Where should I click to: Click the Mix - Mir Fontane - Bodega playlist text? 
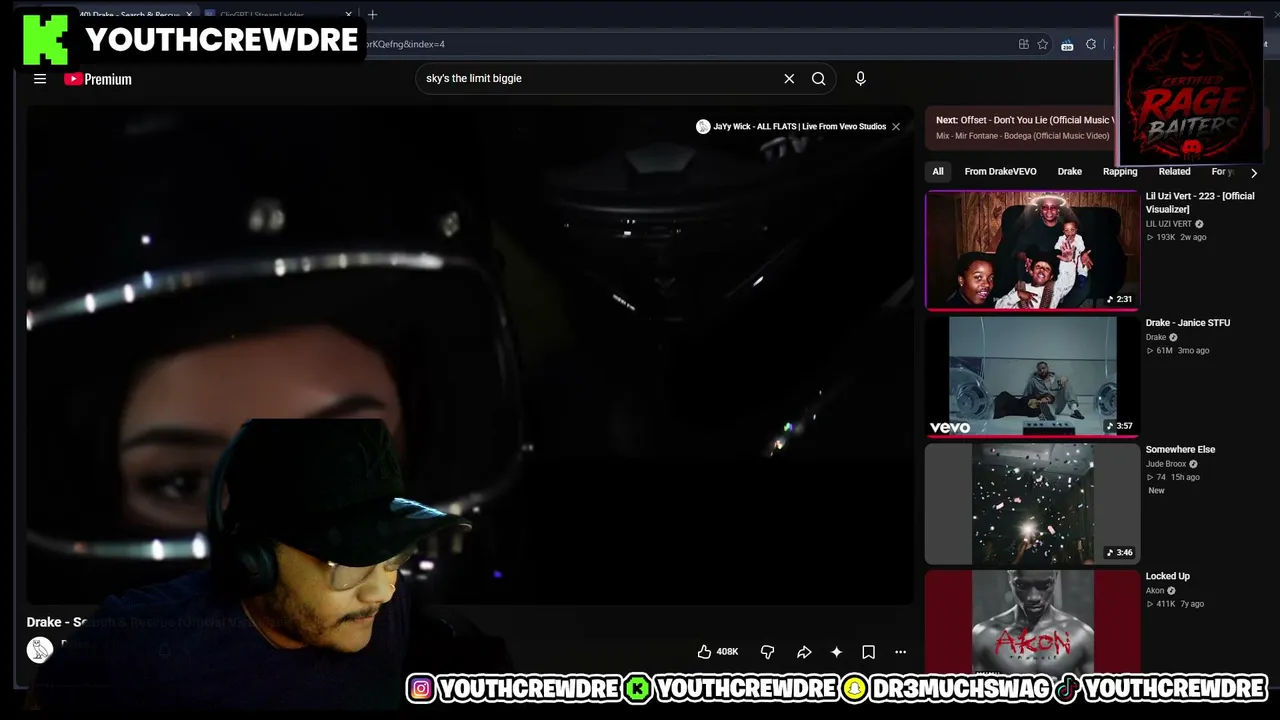click(x=1022, y=136)
